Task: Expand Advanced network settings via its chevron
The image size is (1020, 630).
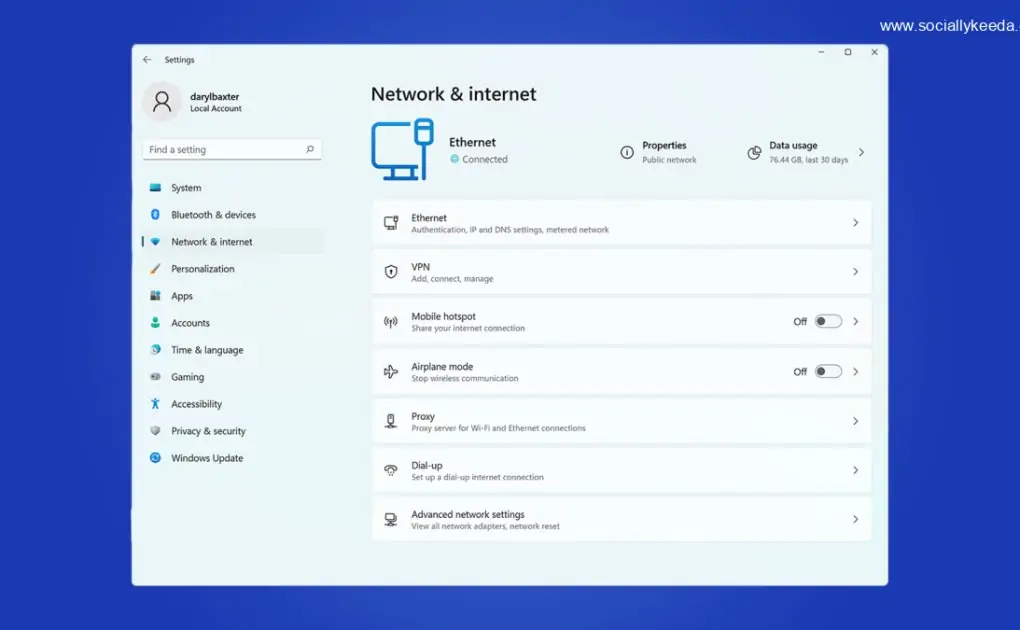Action: click(x=855, y=519)
